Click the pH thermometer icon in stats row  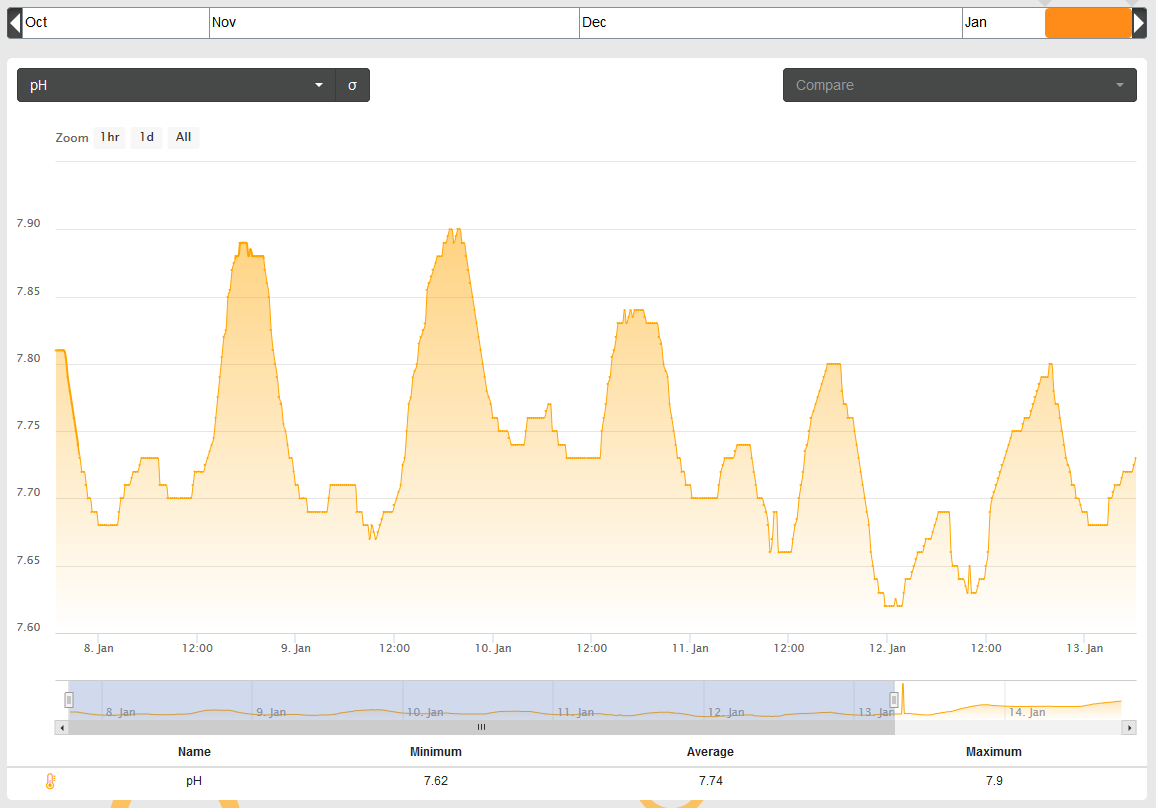(x=50, y=781)
